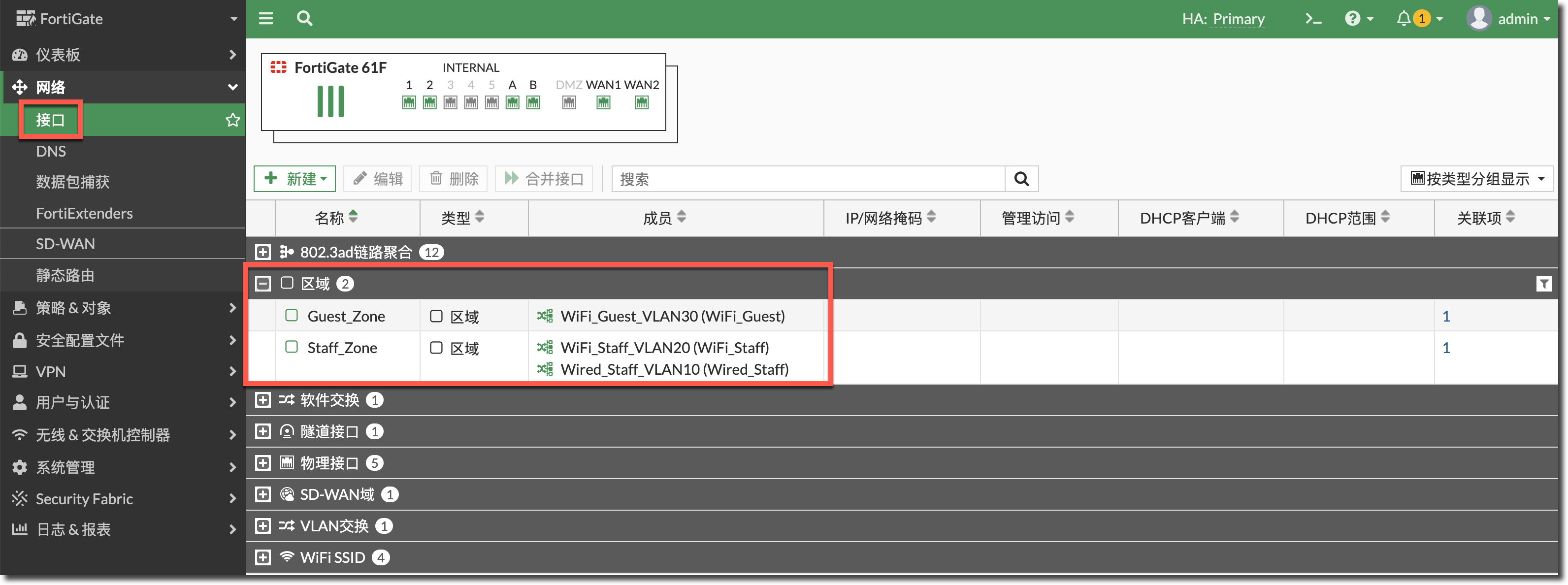The width and height of the screenshot is (1568, 585).
Task: Select DNS in the network submenu
Action: pyautogui.click(x=51, y=152)
